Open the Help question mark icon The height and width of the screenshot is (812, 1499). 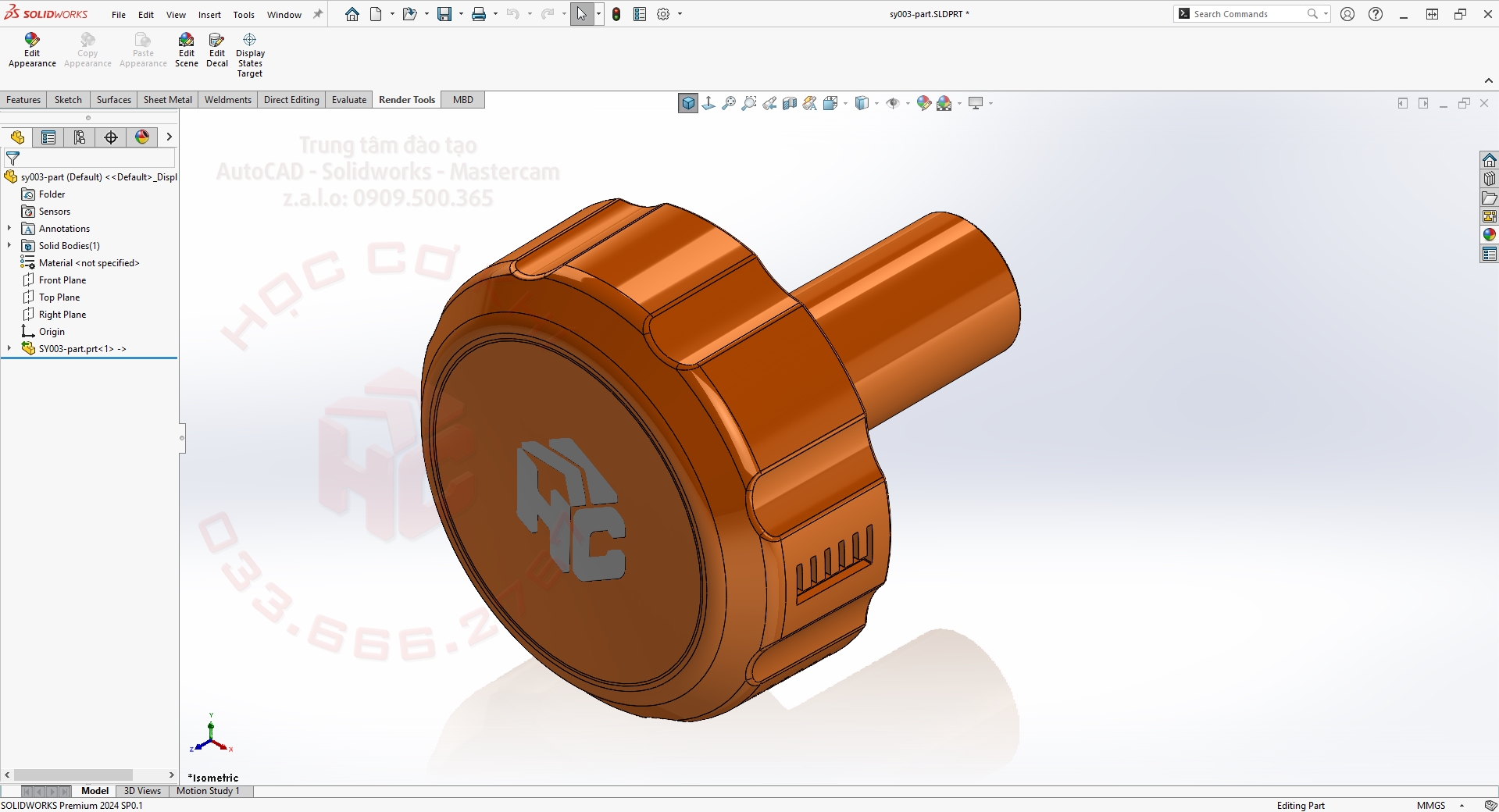(1376, 14)
